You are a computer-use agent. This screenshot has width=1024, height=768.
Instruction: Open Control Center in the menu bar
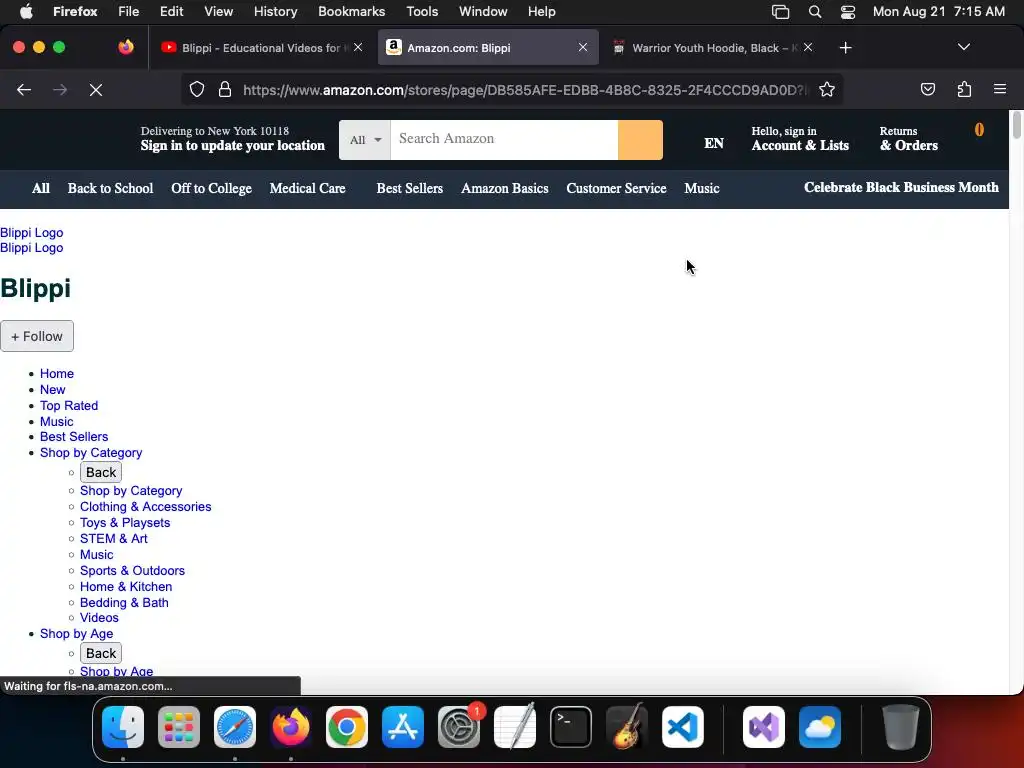tap(848, 11)
